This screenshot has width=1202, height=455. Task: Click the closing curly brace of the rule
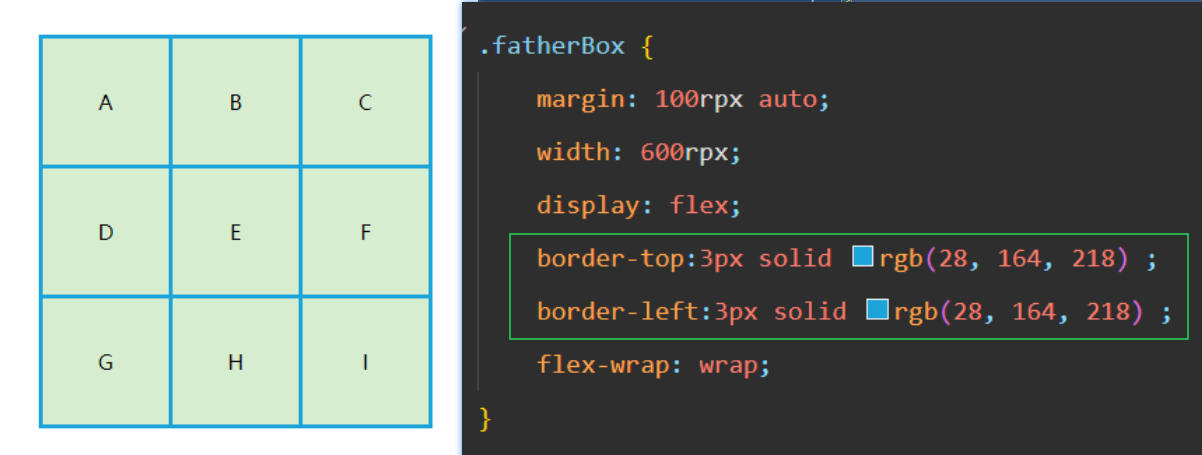[x=486, y=417]
